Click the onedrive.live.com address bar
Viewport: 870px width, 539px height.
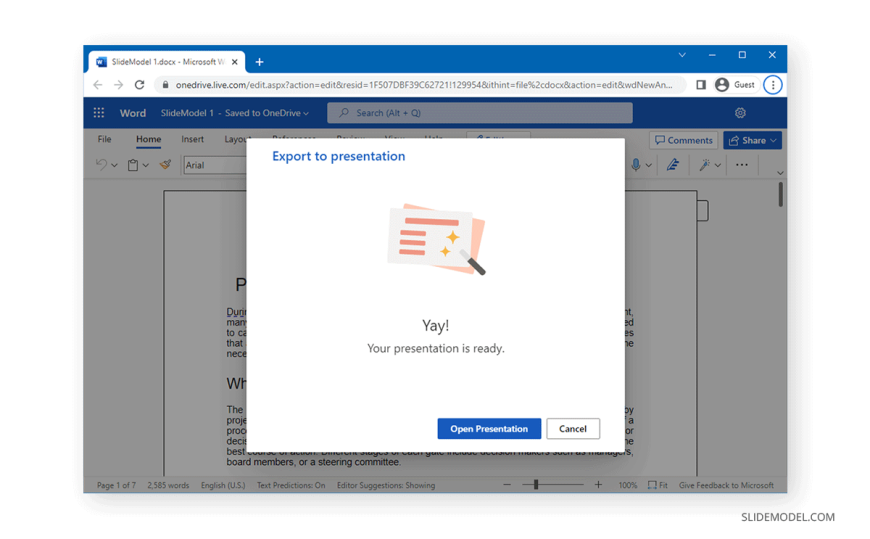coord(424,85)
